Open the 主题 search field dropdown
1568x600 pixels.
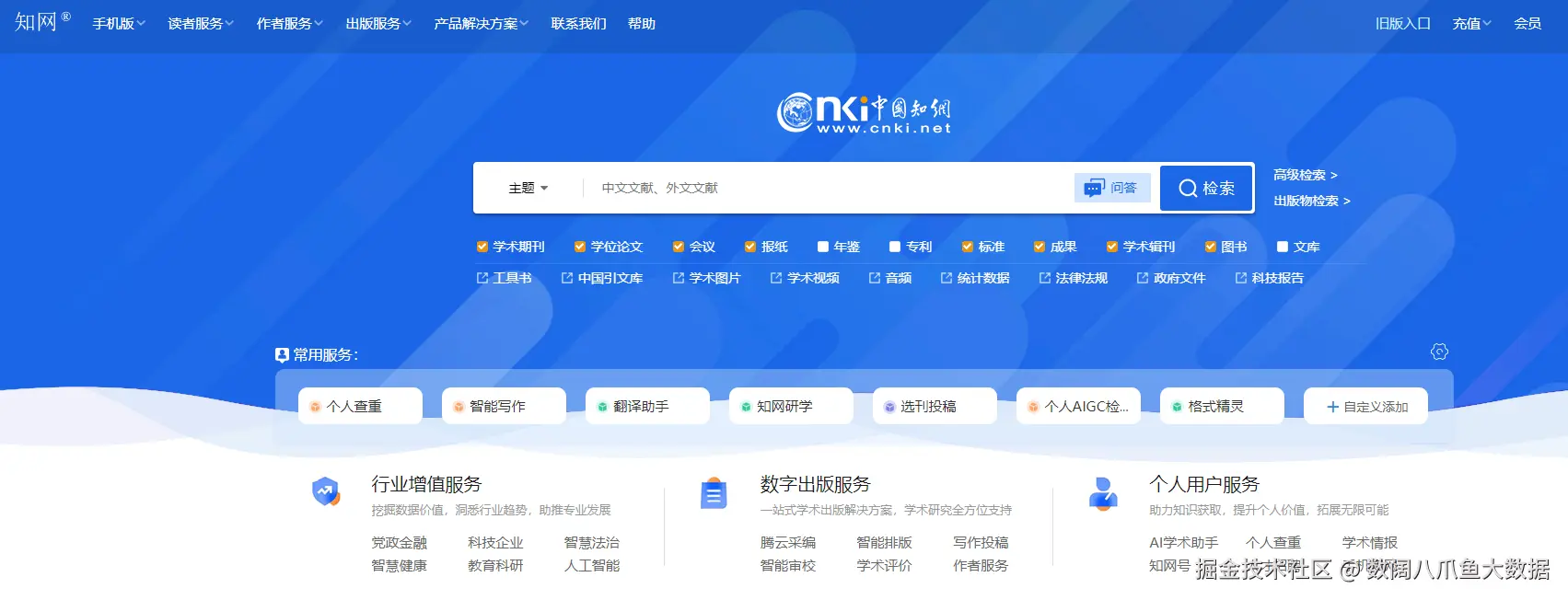[x=528, y=188]
